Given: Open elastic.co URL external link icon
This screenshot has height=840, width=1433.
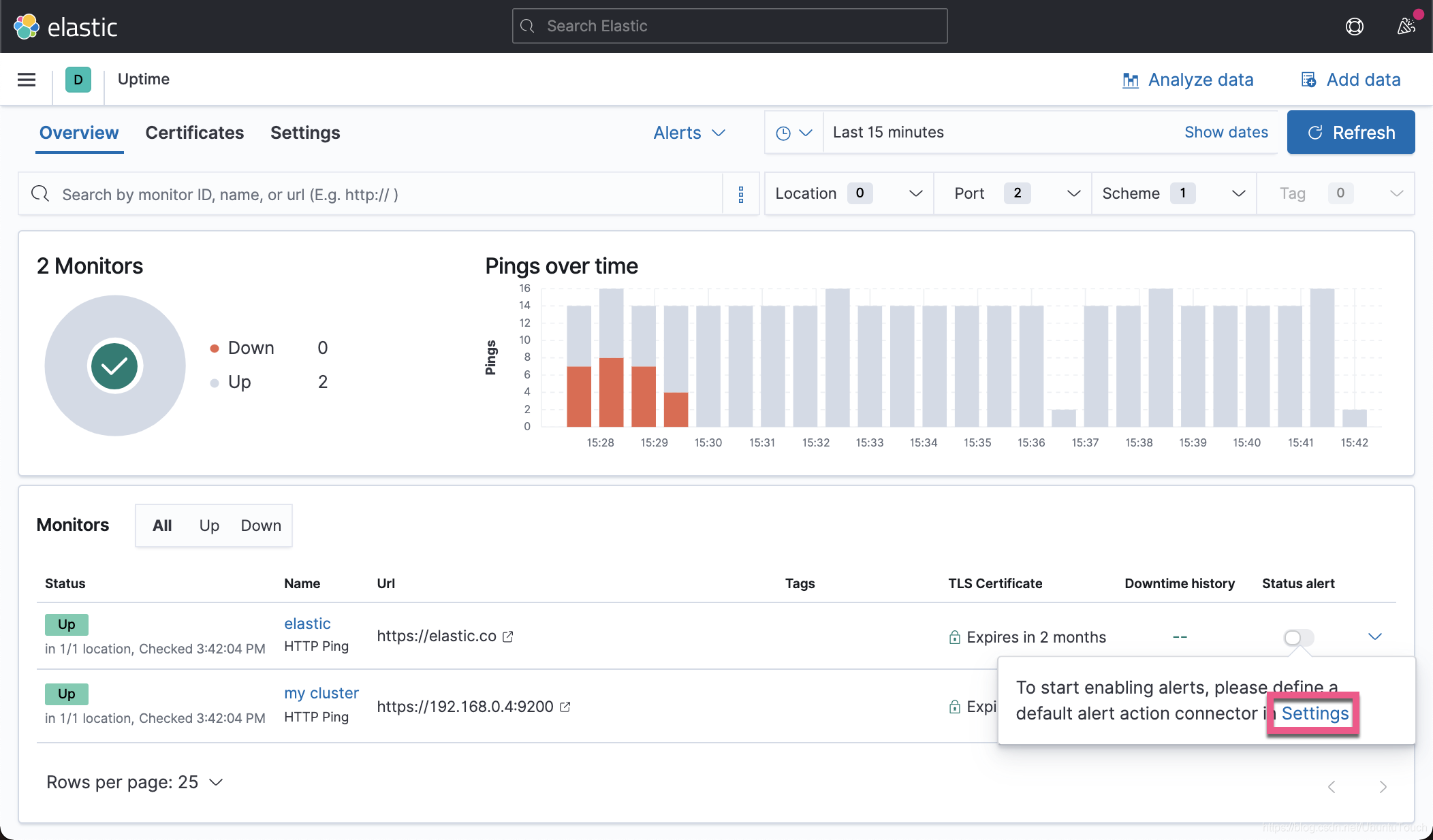Looking at the screenshot, I should tap(508, 636).
